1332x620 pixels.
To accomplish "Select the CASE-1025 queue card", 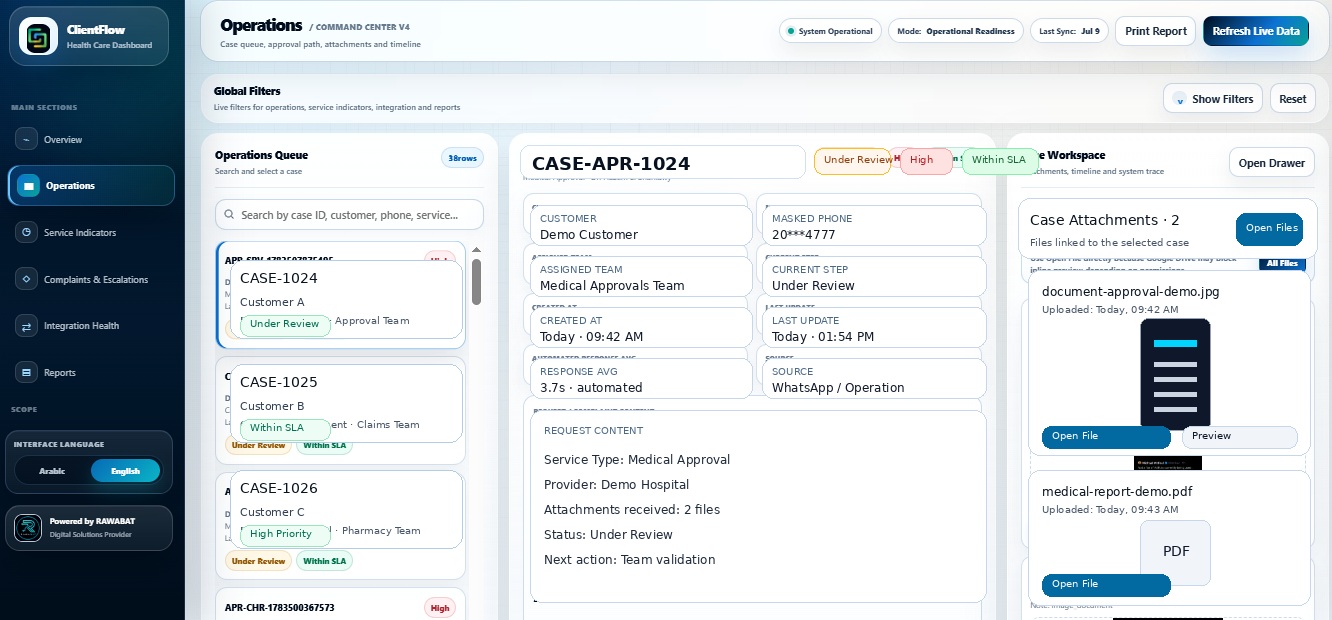I will point(346,403).
